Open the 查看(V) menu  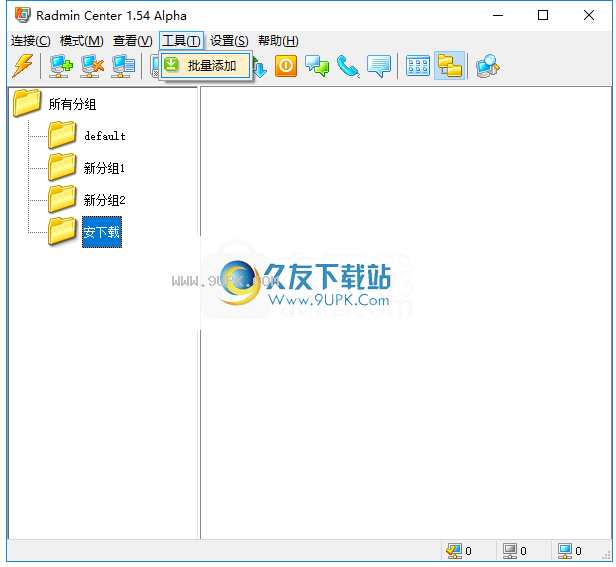click(132, 40)
